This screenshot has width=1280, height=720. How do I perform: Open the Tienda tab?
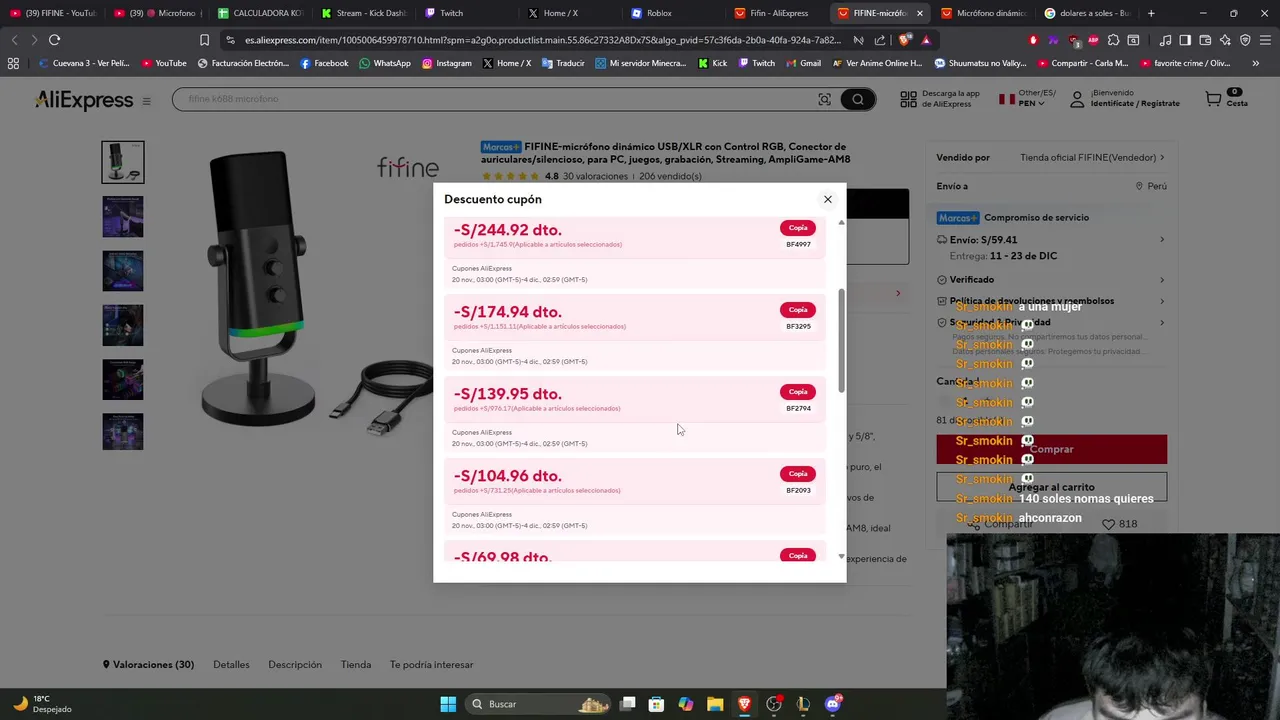click(356, 664)
